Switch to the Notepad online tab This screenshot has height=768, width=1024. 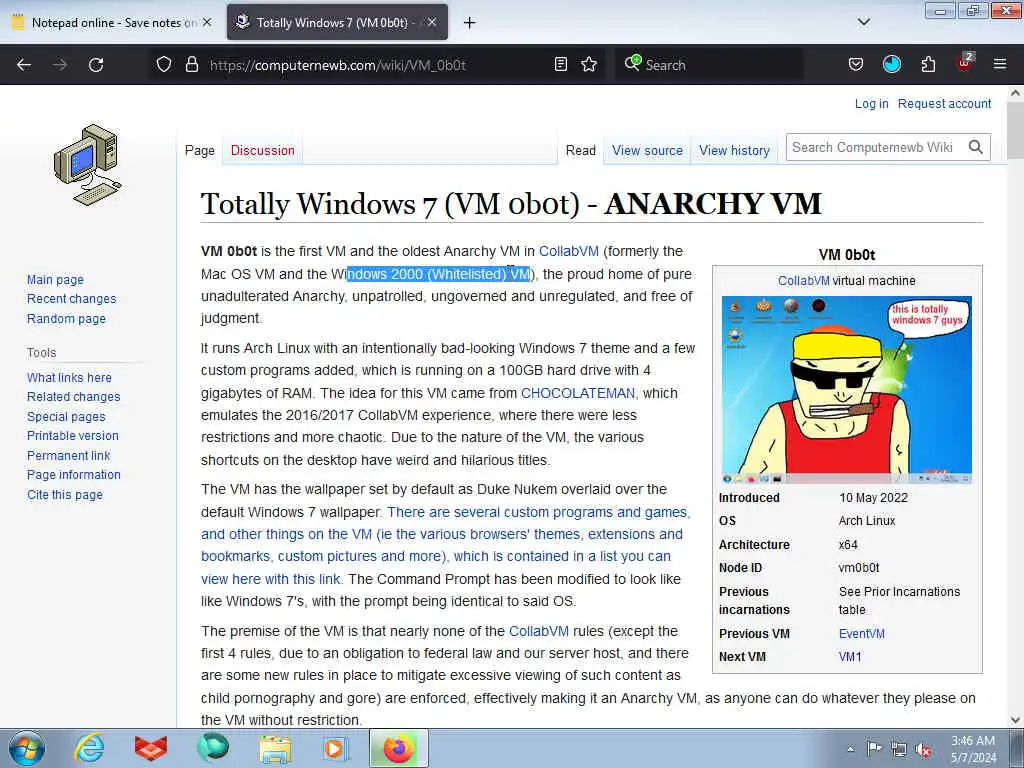coord(112,23)
